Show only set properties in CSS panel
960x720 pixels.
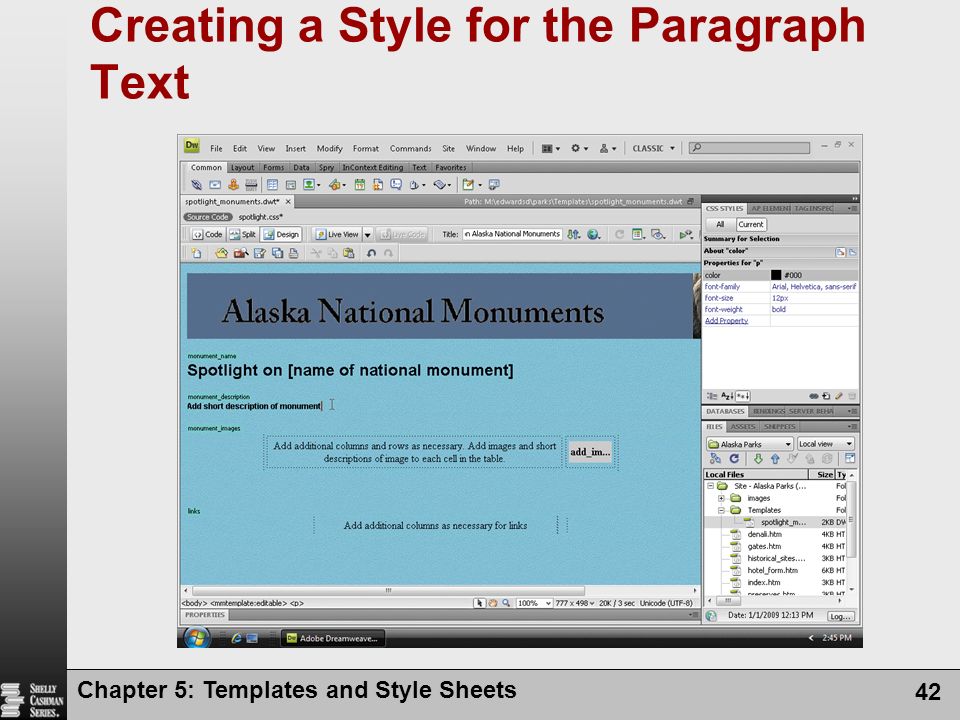pyautogui.click(x=742, y=396)
